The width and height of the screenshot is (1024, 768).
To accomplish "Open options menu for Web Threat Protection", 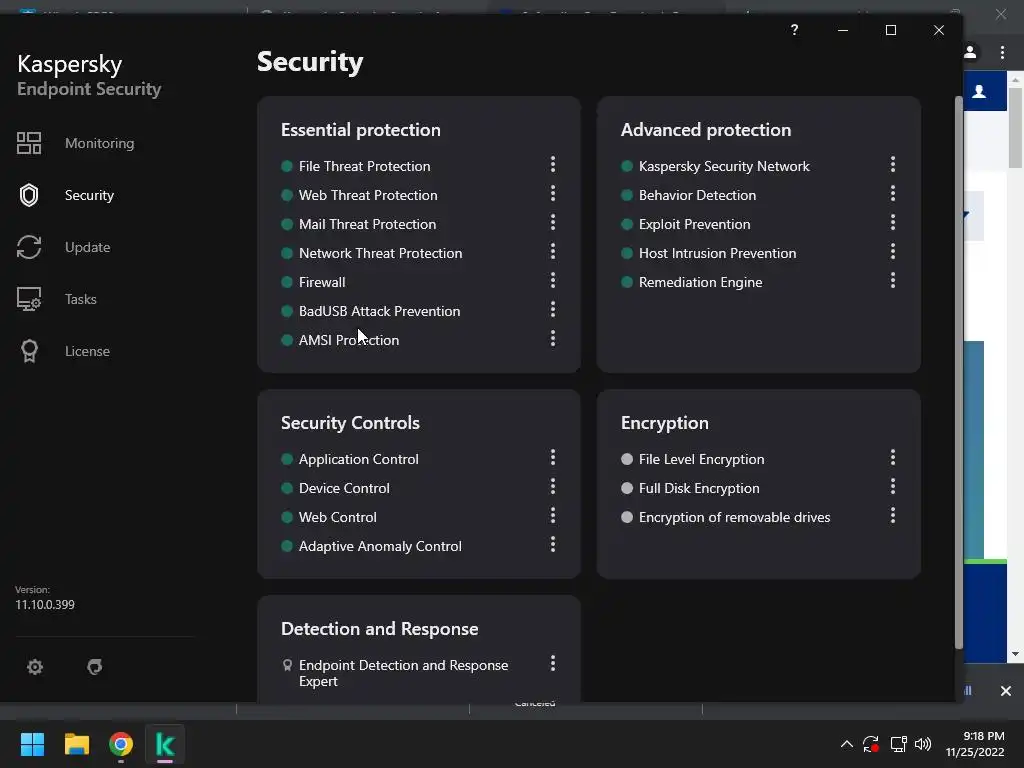I will [553, 193].
